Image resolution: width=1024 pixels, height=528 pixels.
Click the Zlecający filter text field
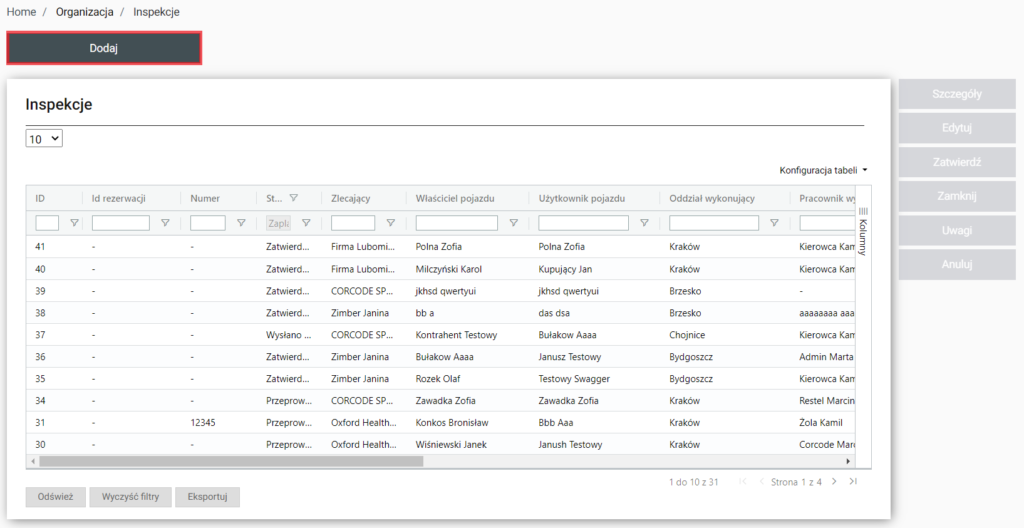click(353, 223)
